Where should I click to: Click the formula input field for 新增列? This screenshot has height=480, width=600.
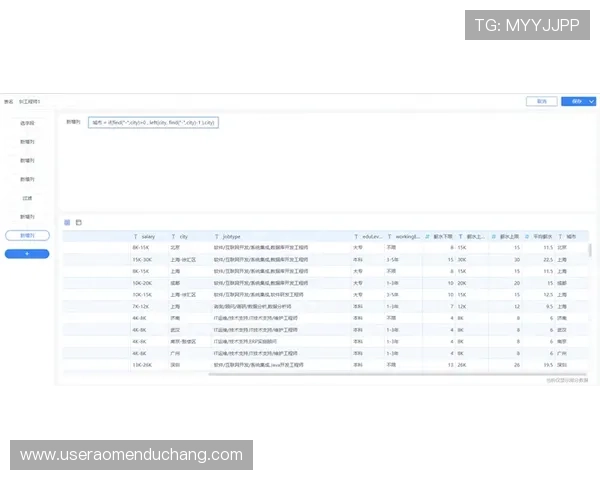click(x=152, y=122)
